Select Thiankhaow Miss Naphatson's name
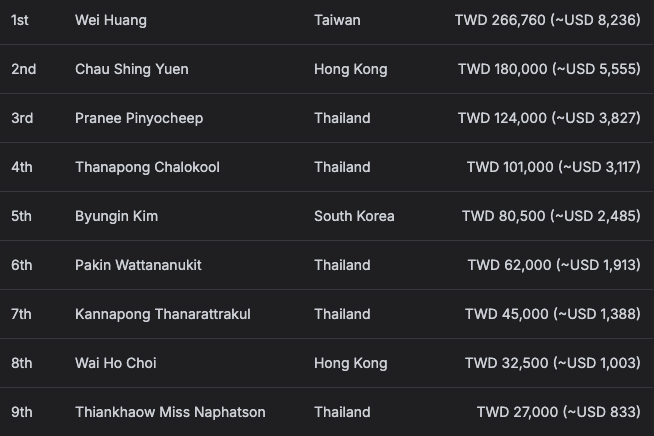 click(x=170, y=412)
